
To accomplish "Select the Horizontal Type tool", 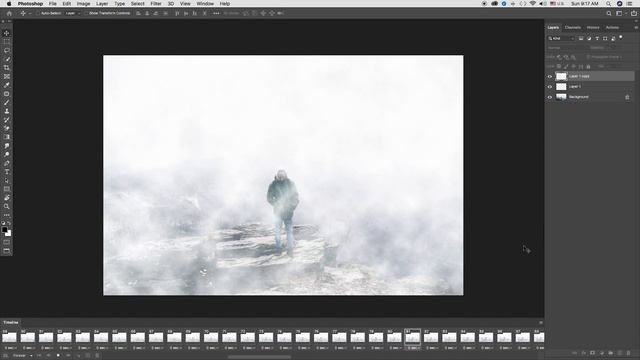I will [7, 172].
